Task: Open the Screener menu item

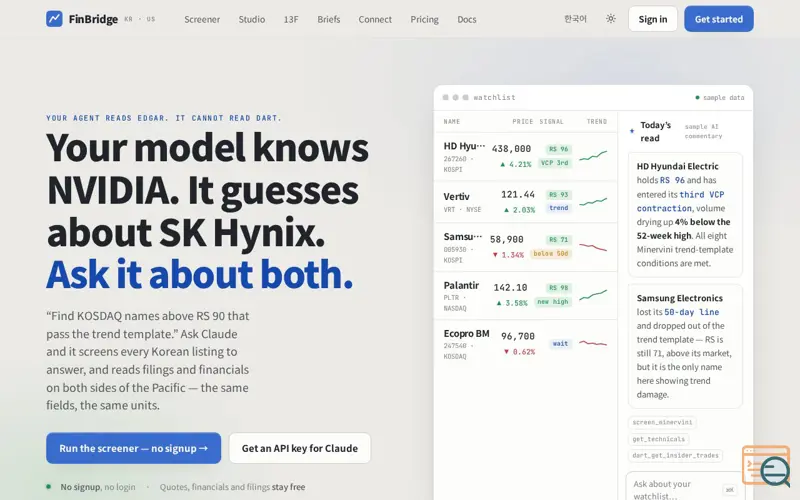Action: click(x=202, y=19)
